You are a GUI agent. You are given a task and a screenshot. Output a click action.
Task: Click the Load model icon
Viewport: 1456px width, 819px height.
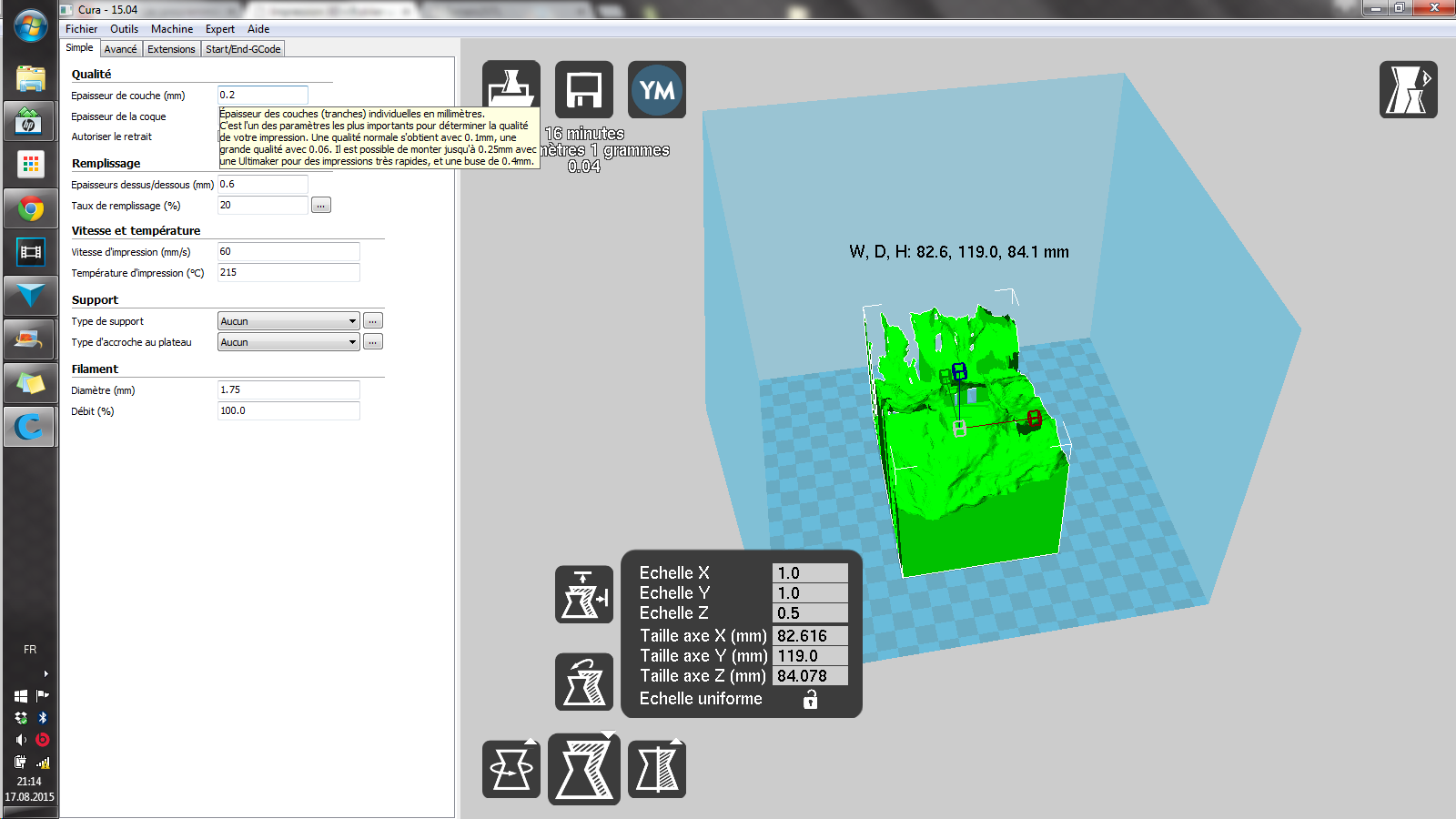coord(511,89)
